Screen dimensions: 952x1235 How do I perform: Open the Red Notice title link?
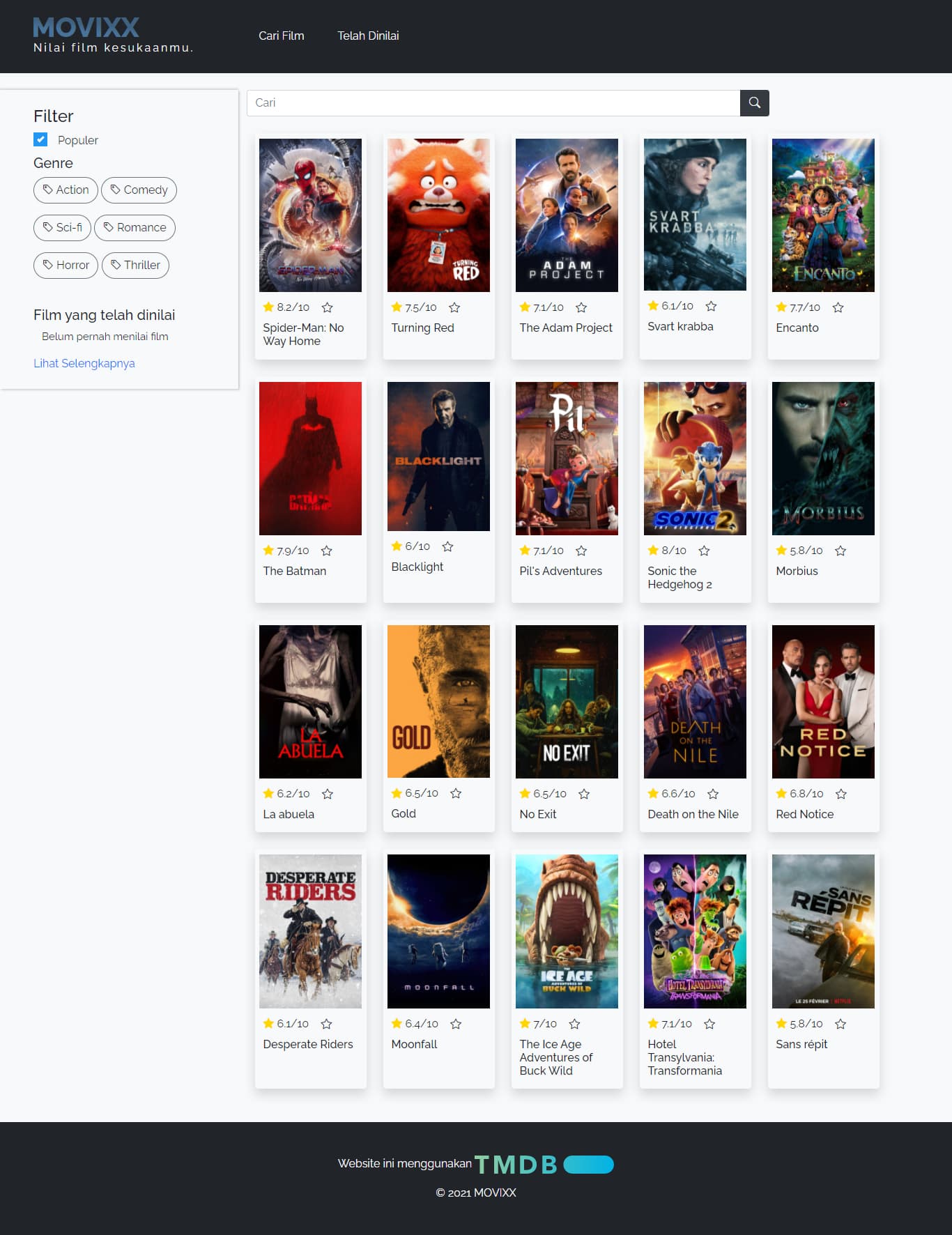pos(804,814)
